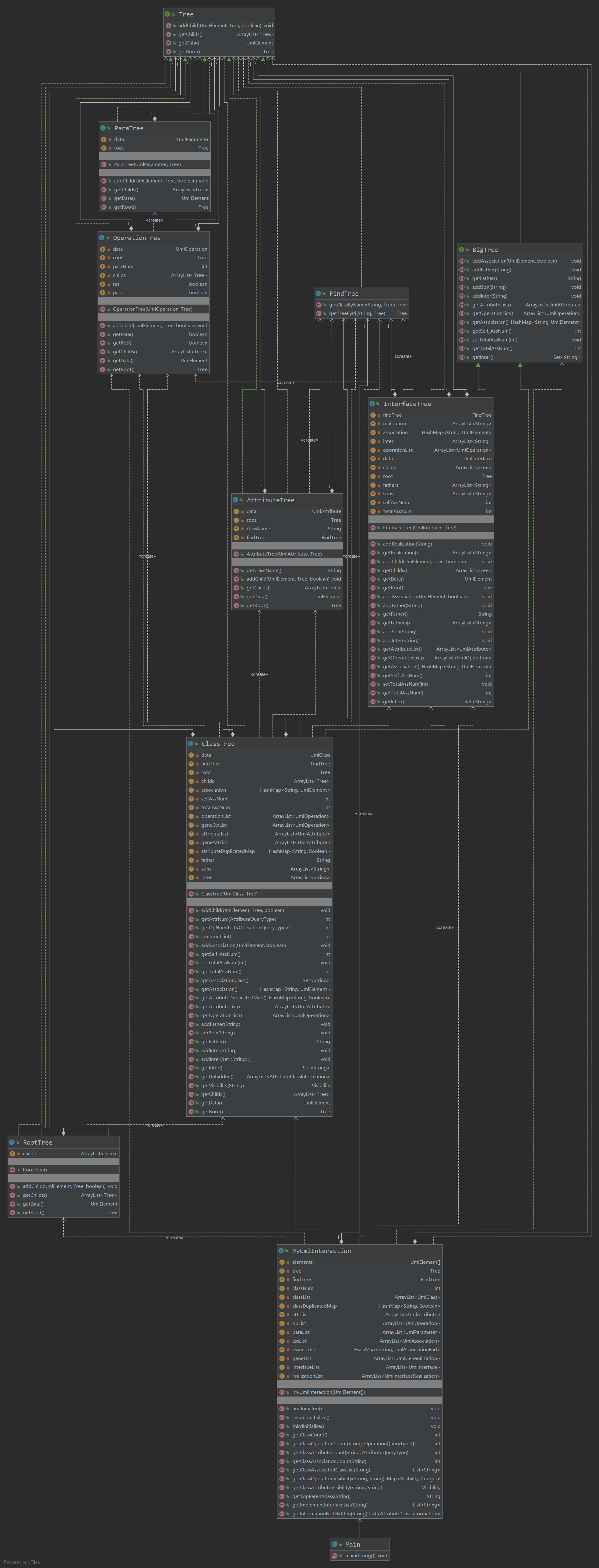Click the ParaTree class icon
The image size is (599, 1568).
click(x=104, y=129)
